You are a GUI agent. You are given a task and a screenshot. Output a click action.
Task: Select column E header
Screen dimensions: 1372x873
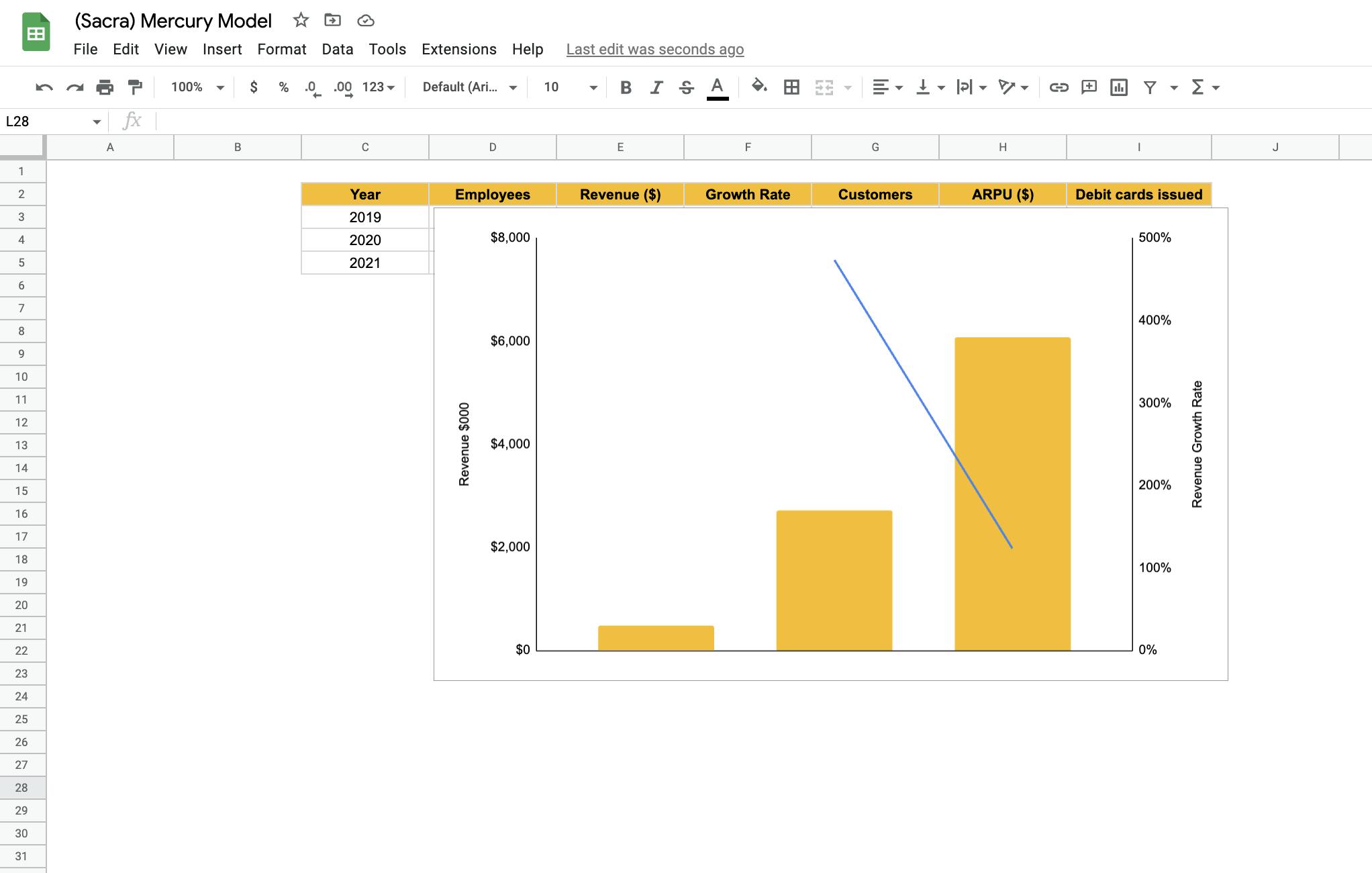pyautogui.click(x=620, y=147)
